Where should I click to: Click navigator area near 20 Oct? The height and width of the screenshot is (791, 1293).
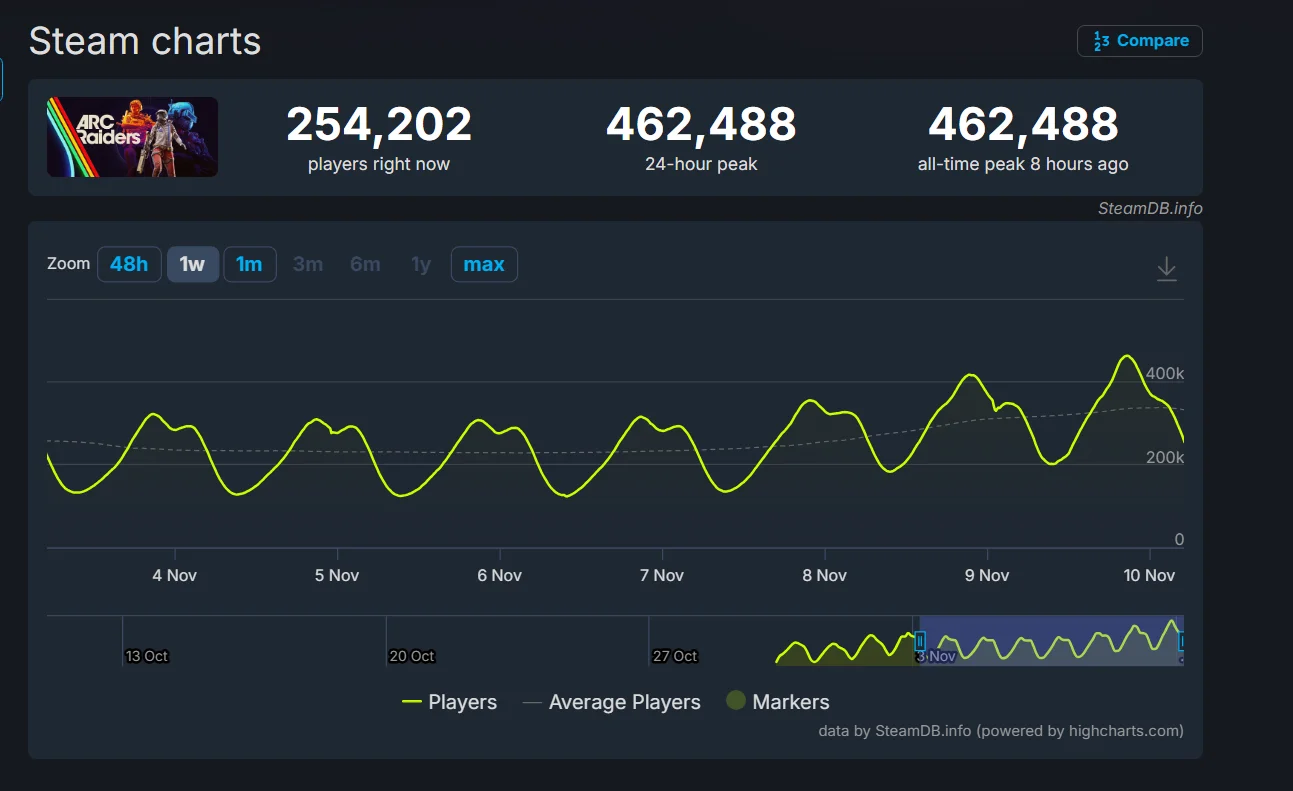click(412, 640)
